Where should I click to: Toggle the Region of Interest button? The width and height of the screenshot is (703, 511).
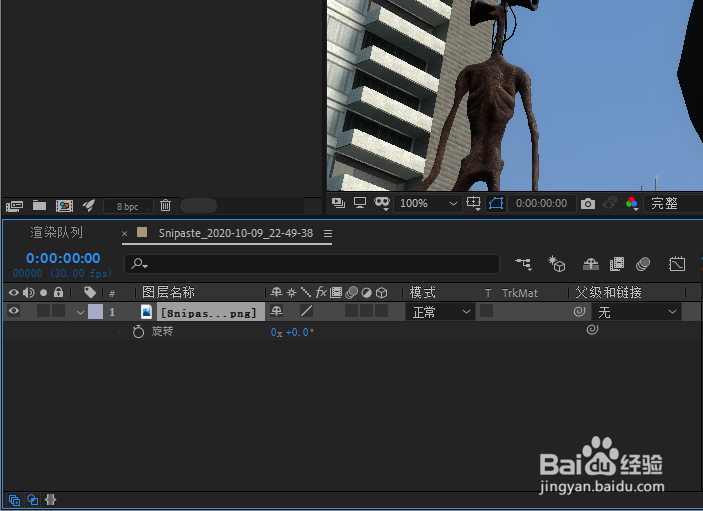(496, 204)
